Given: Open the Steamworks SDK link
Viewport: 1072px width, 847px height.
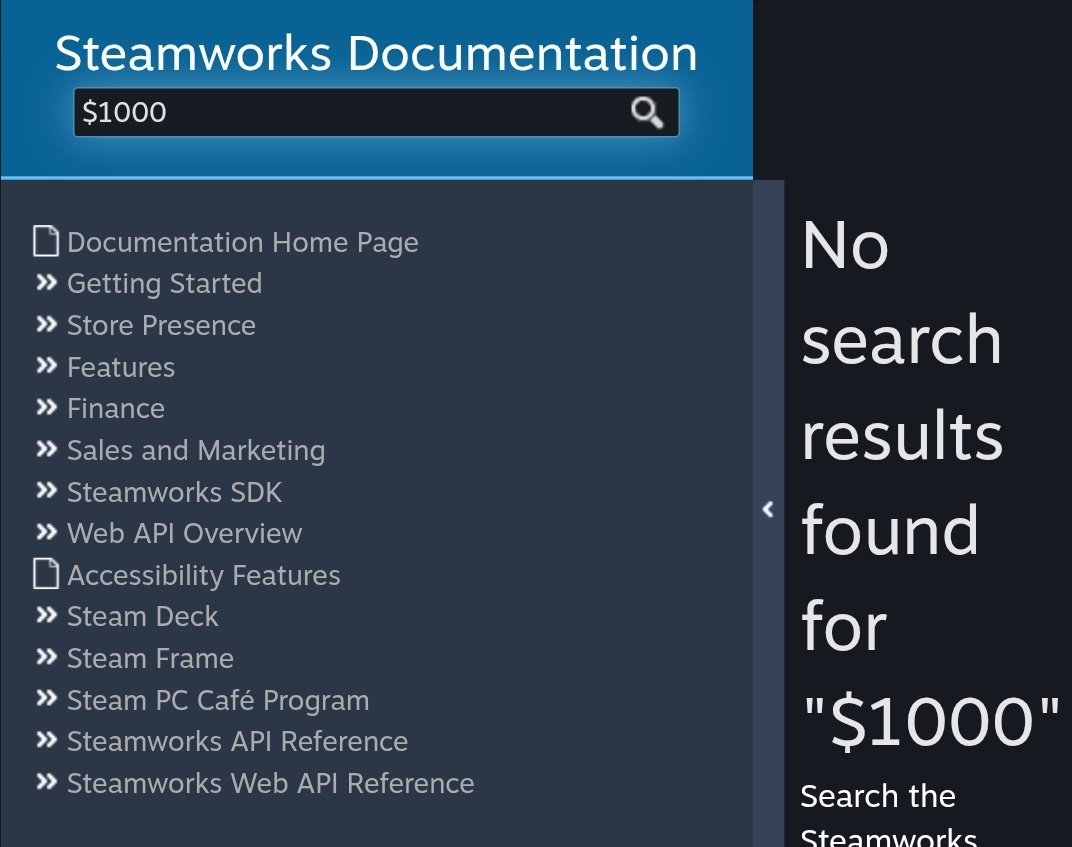Looking at the screenshot, I should (x=174, y=492).
